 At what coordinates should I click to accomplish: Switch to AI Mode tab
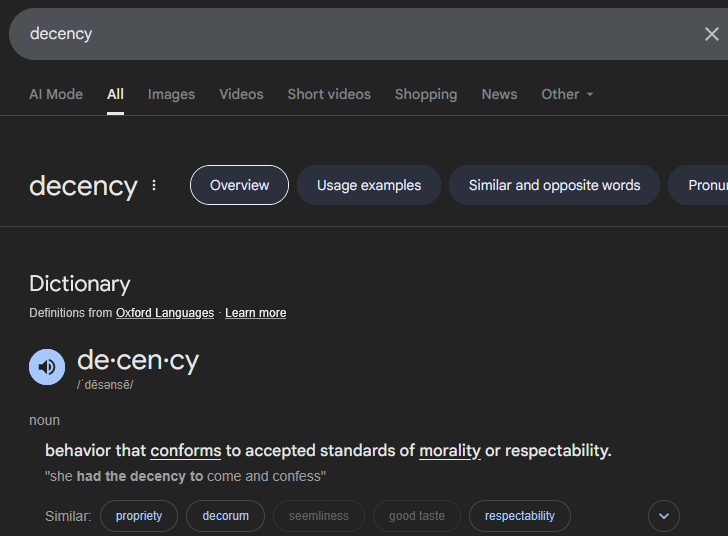pos(56,94)
